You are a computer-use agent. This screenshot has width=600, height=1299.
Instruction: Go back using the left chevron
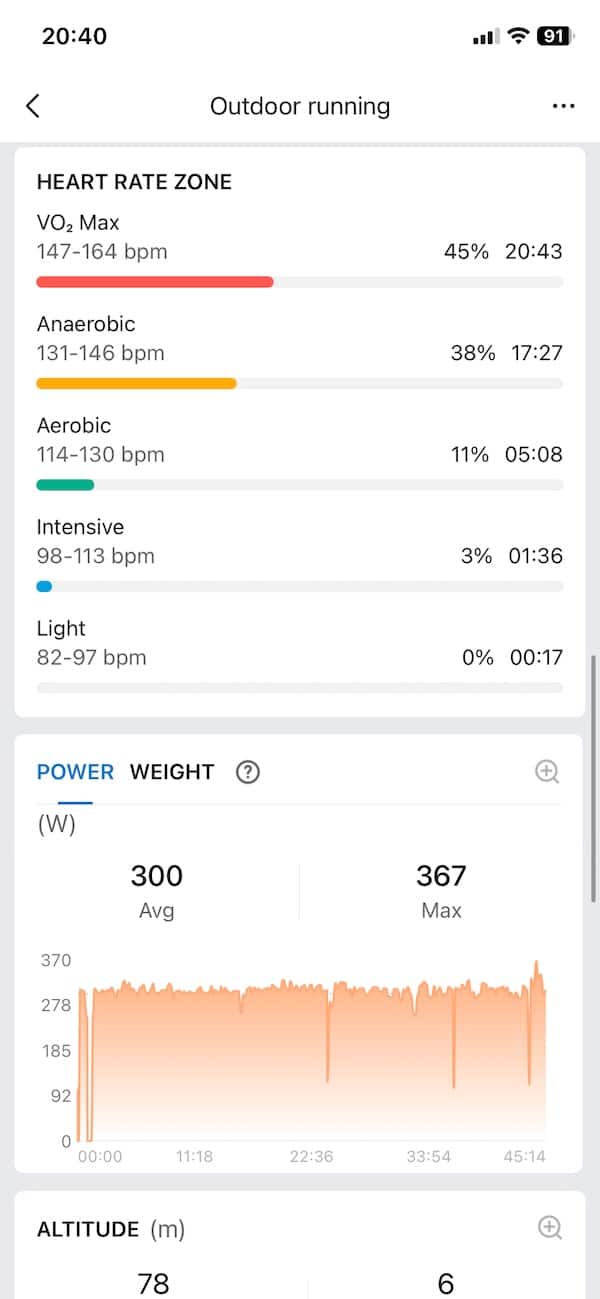33,106
